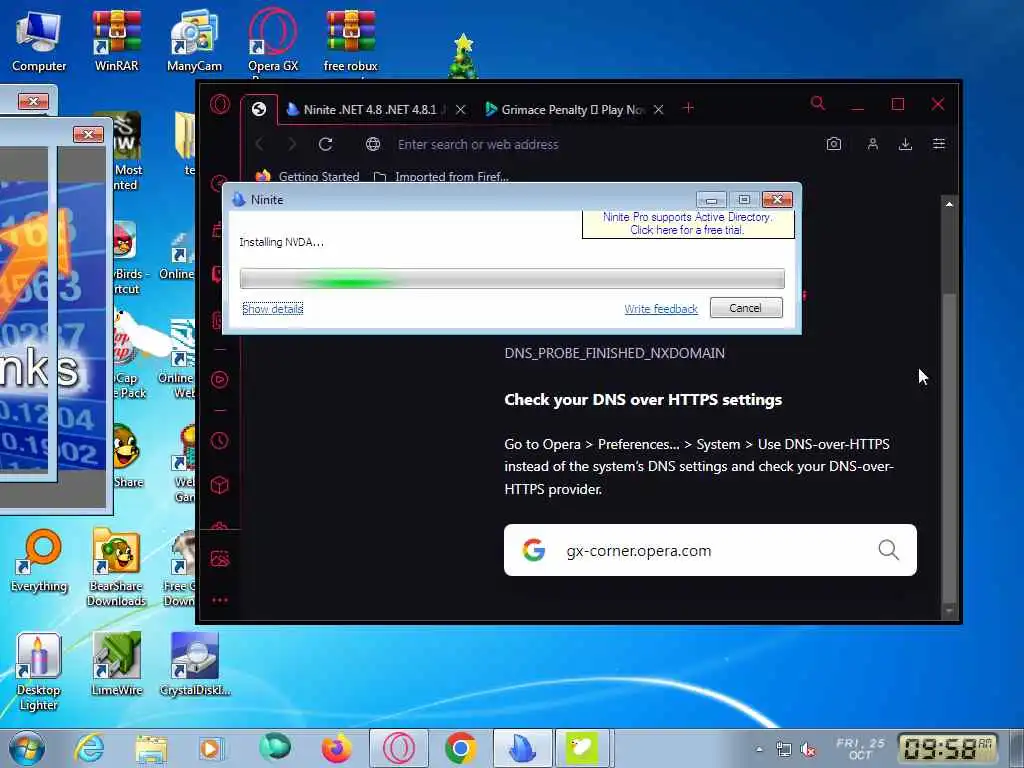Switch to the Ninite .NET 4.8 tab
This screenshot has width=1024, height=768.
point(369,110)
